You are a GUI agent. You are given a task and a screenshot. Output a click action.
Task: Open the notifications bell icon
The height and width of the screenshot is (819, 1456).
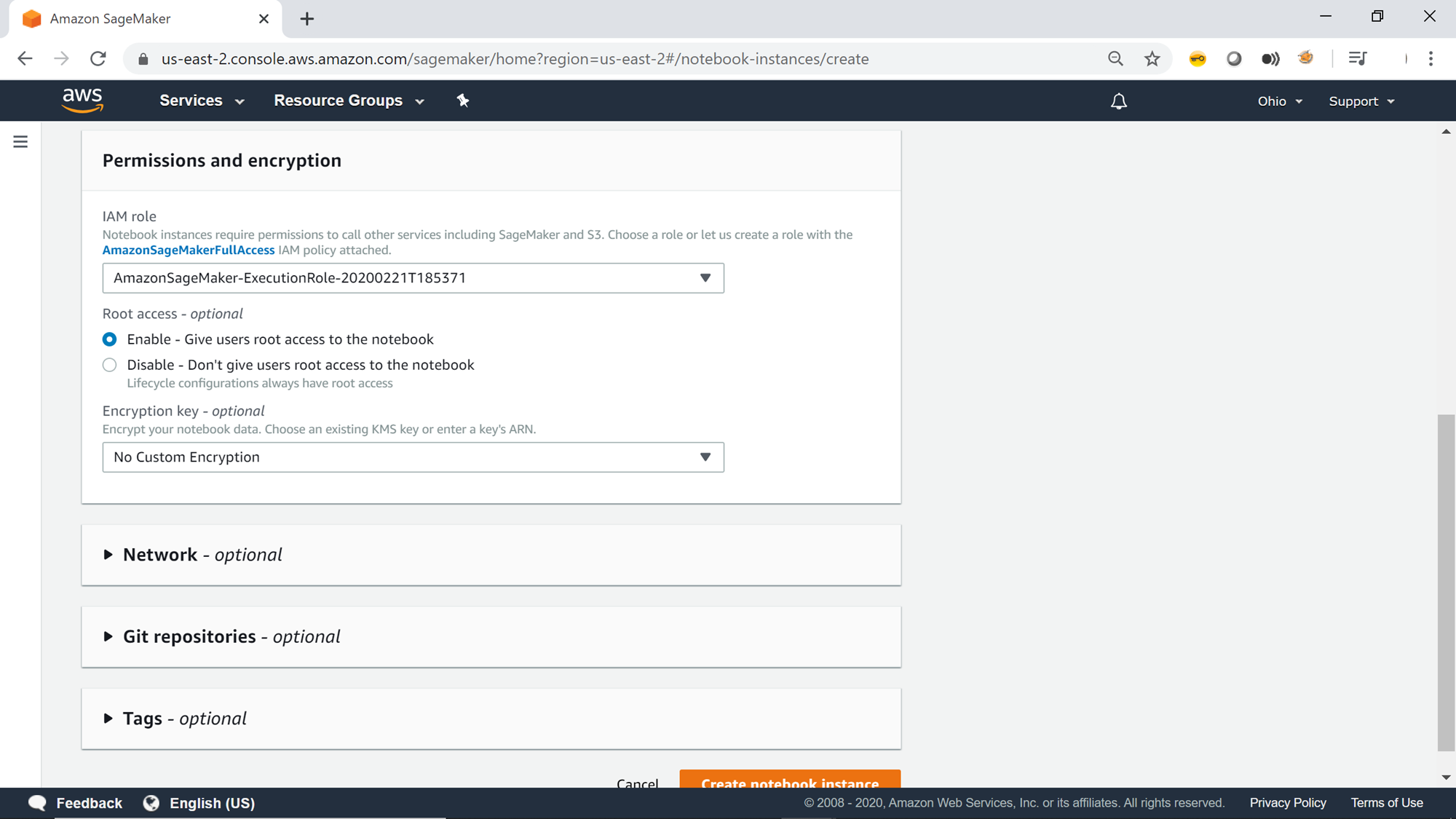(x=1118, y=101)
